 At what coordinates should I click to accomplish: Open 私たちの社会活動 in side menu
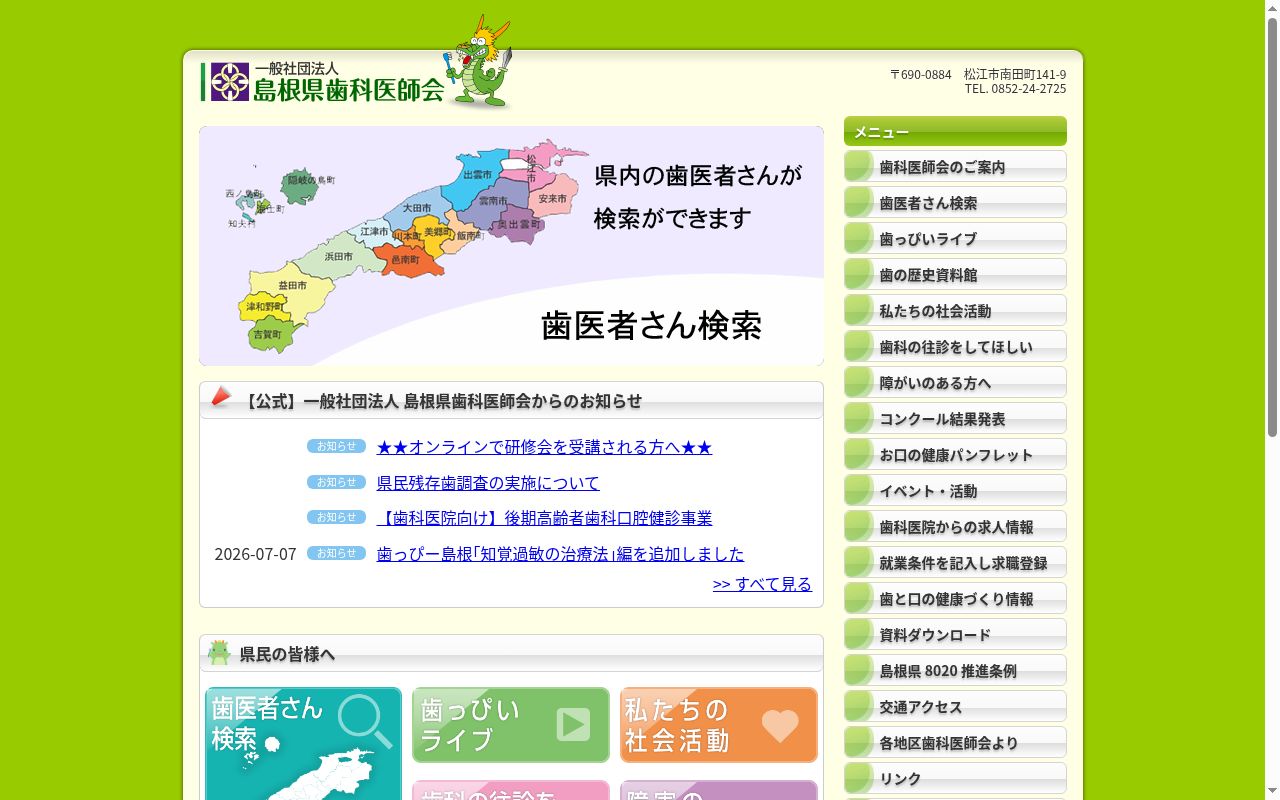click(x=955, y=310)
